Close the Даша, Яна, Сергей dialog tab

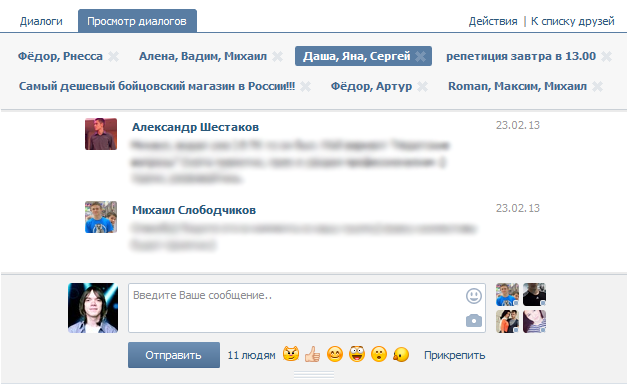coord(420,56)
